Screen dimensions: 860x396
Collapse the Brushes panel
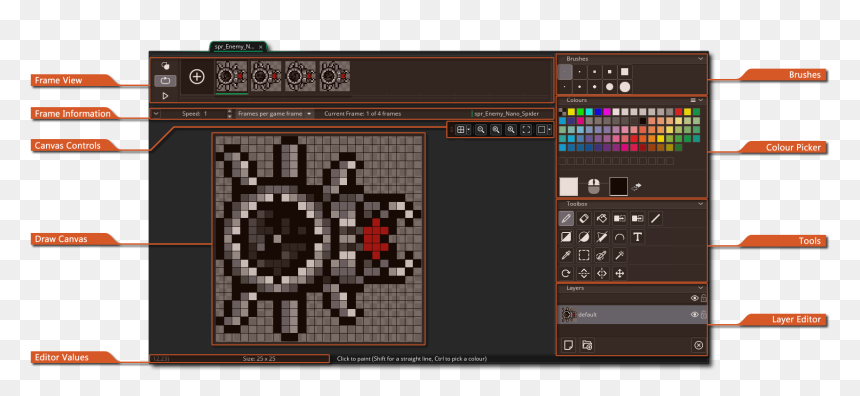700,59
